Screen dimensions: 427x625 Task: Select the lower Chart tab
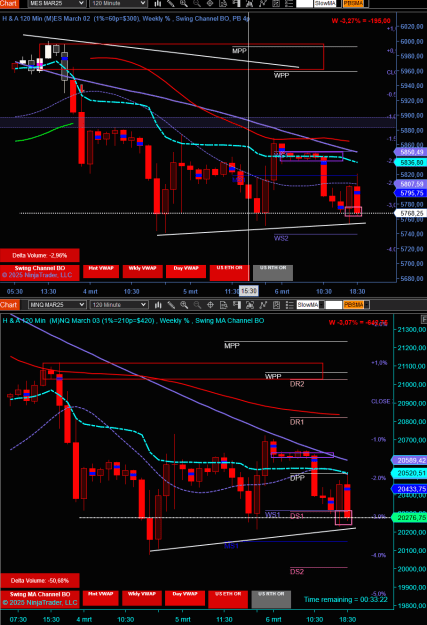click(9, 305)
